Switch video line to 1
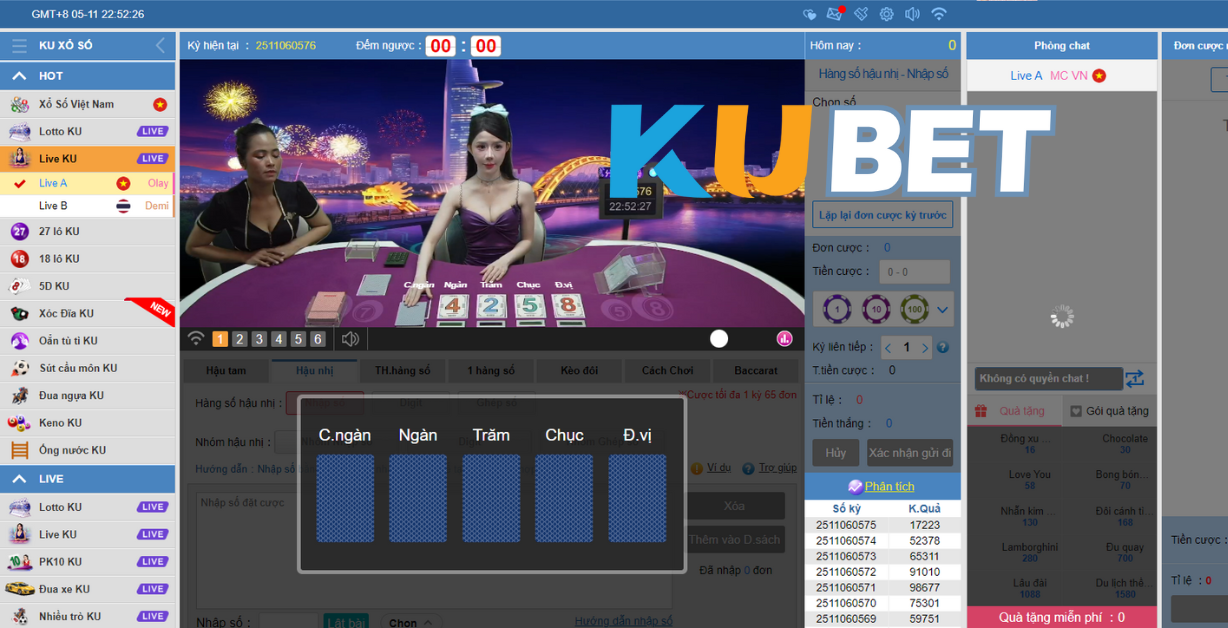 (220, 339)
